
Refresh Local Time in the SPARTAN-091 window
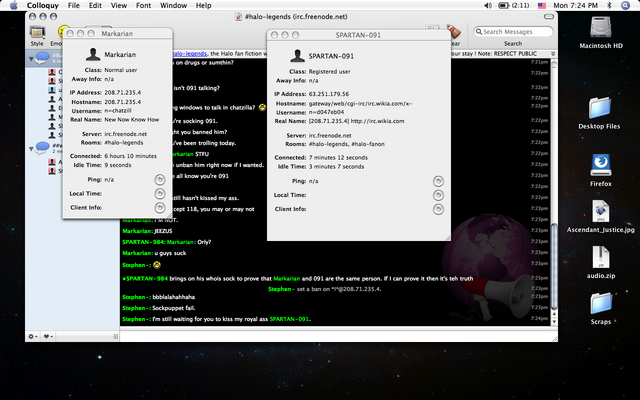(x=438, y=195)
